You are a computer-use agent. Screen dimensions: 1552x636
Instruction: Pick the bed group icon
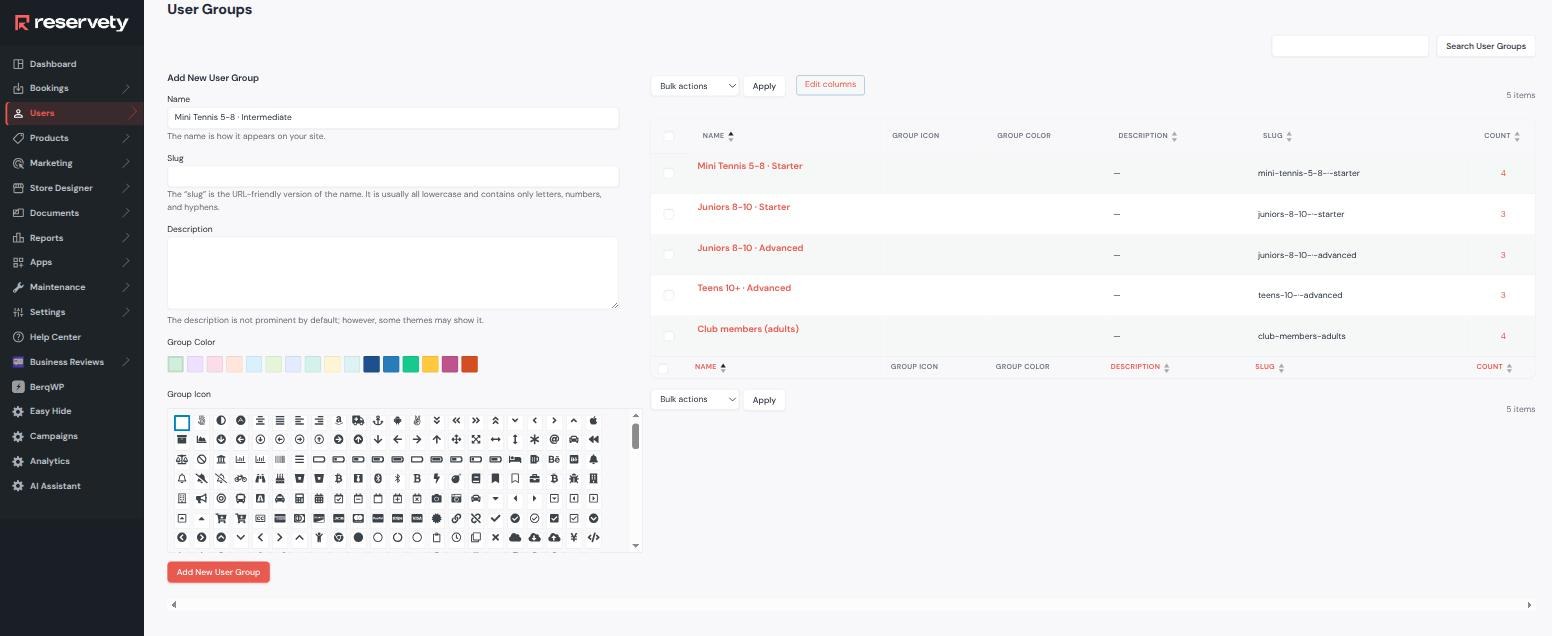516,460
